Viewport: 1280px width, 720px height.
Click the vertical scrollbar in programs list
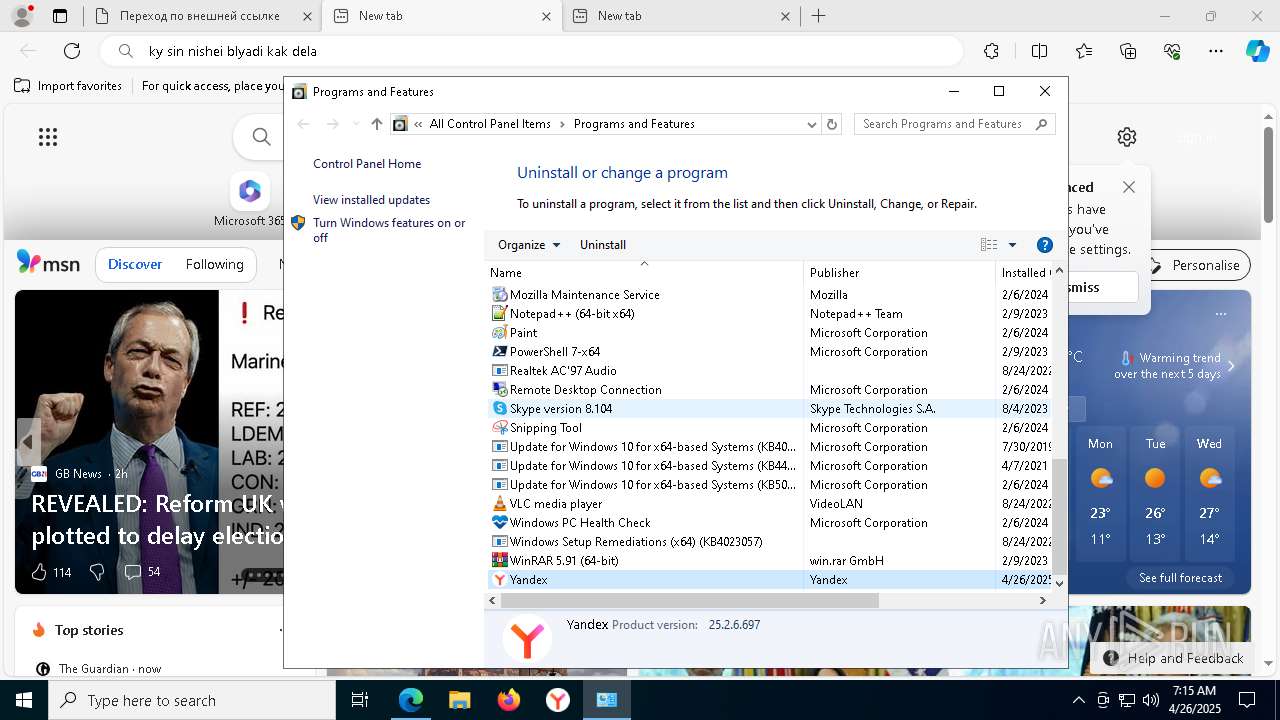click(x=1059, y=516)
